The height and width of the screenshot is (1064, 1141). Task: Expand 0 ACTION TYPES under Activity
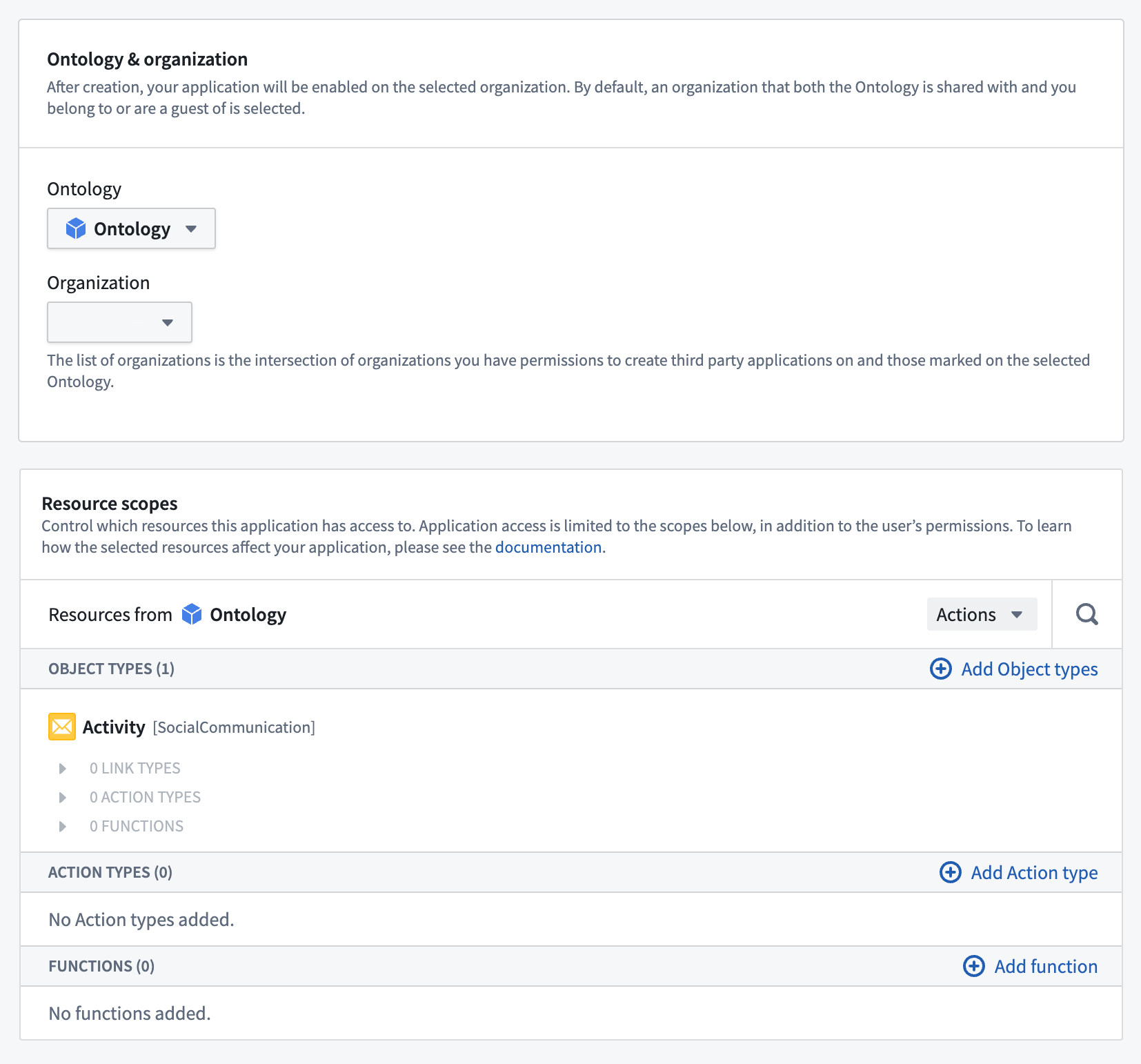point(62,797)
